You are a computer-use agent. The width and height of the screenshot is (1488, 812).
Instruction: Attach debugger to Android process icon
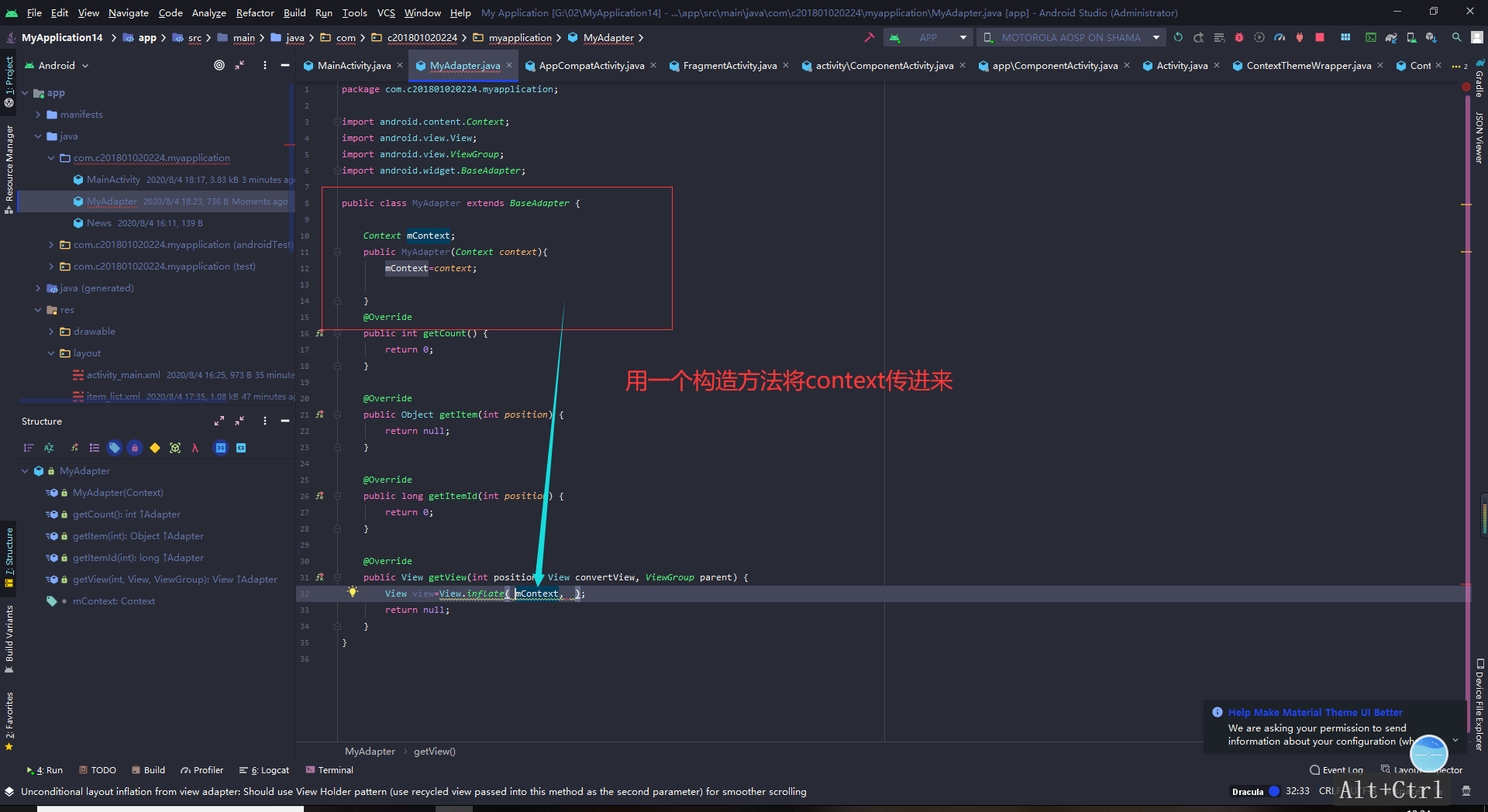1300,37
